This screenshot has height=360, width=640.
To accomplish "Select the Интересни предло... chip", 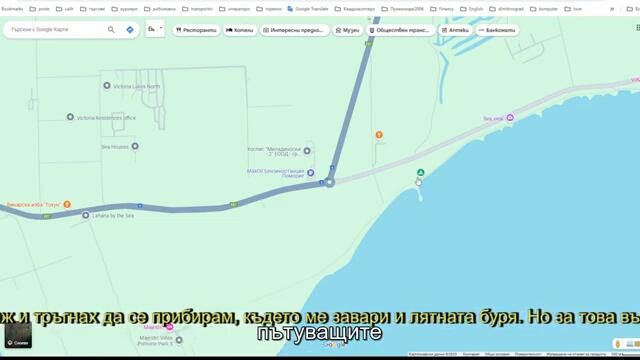I will tap(295, 30).
